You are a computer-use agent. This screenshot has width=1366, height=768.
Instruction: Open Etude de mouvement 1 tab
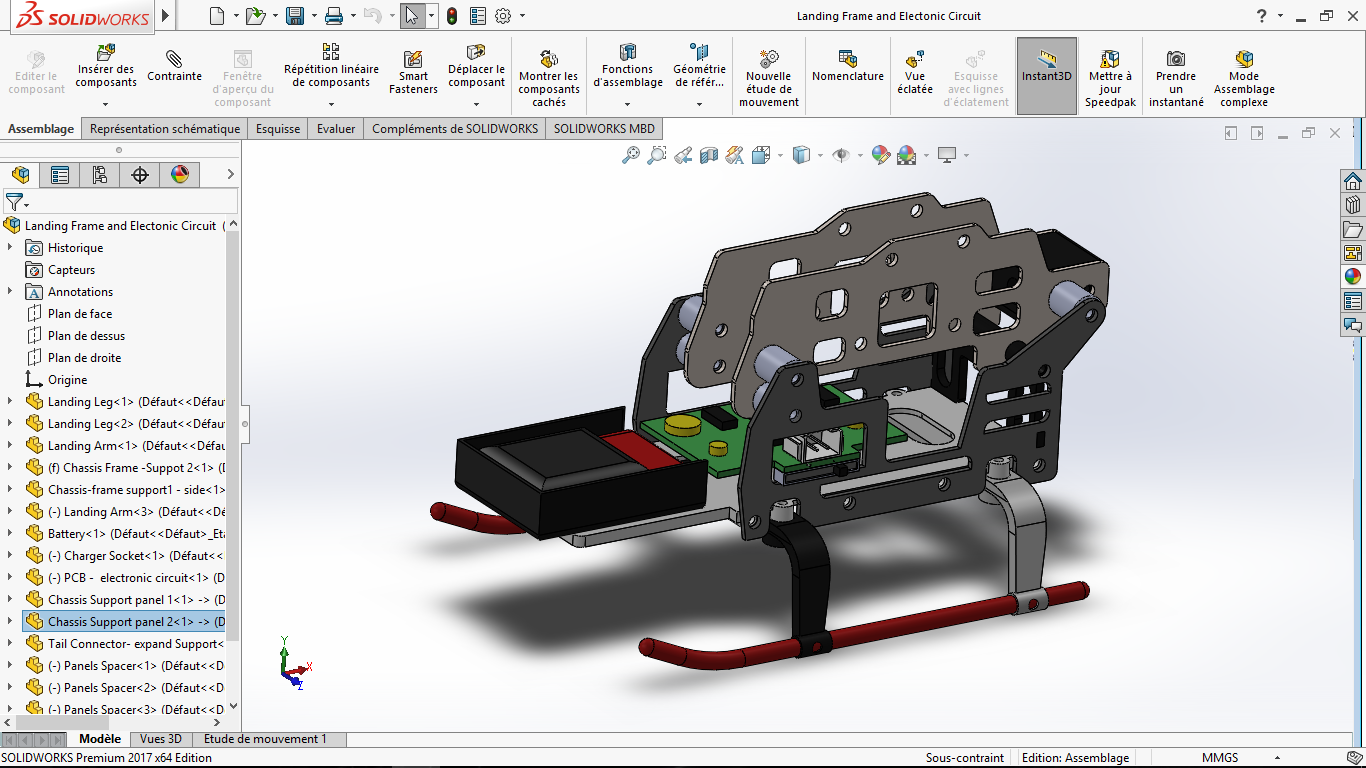point(265,739)
